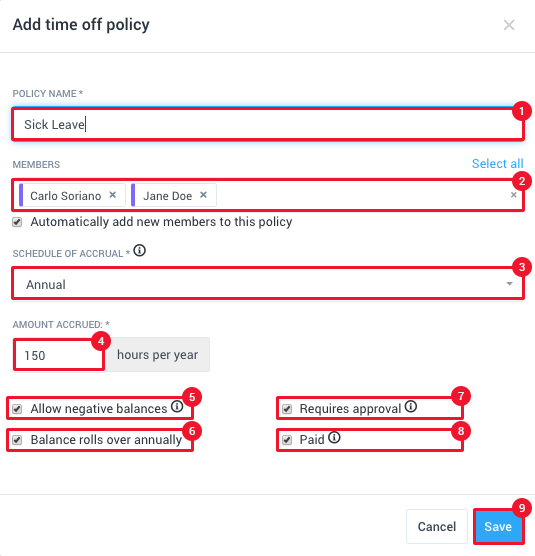Click the dropdown arrow in schedule field
The image size is (535, 556).
(x=509, y=284)
